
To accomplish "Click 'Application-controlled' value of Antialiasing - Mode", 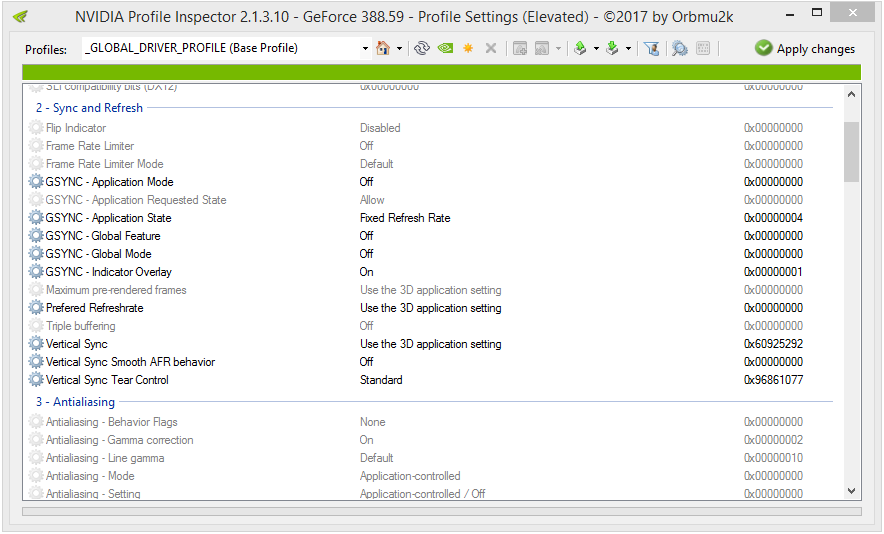I will coord(410,476).
